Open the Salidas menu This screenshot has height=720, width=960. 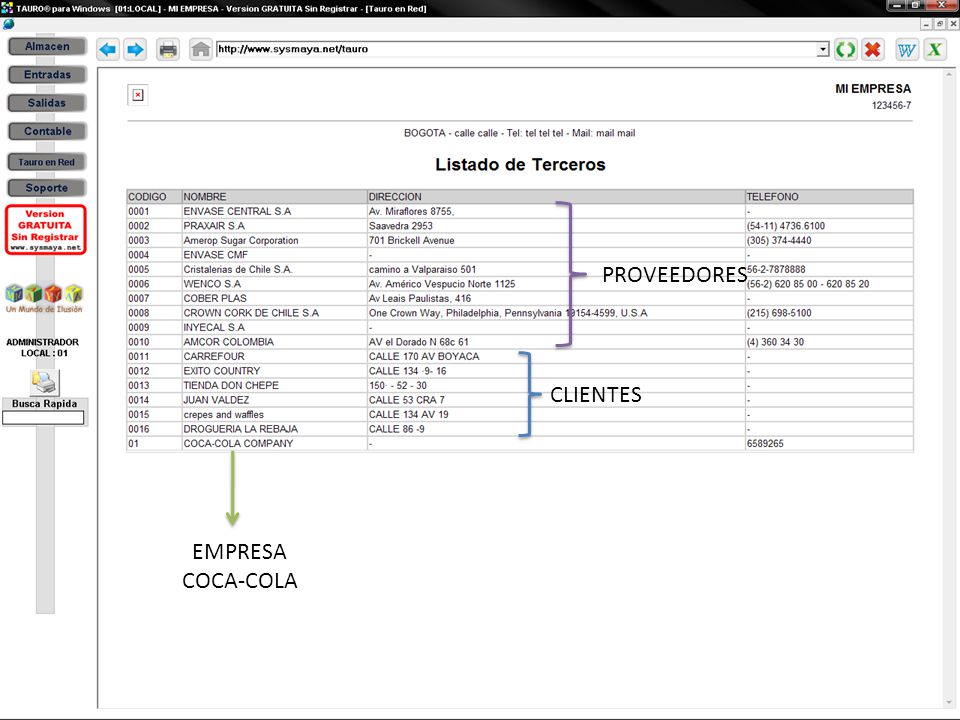tap(47, 103)
